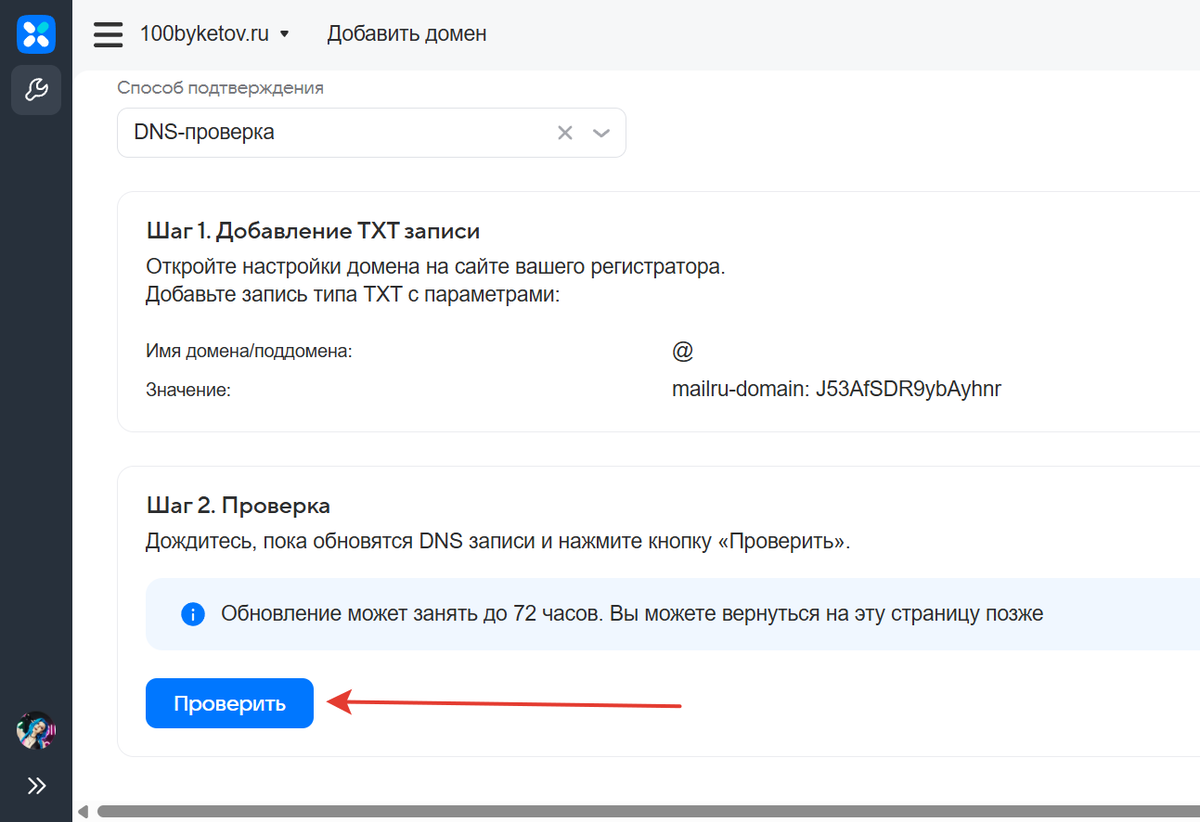The width and height of the screenshot is (1200, 822).
Task: Click the blue info icon in the notice
Action: pyautogui.click(x=193, y=613)
